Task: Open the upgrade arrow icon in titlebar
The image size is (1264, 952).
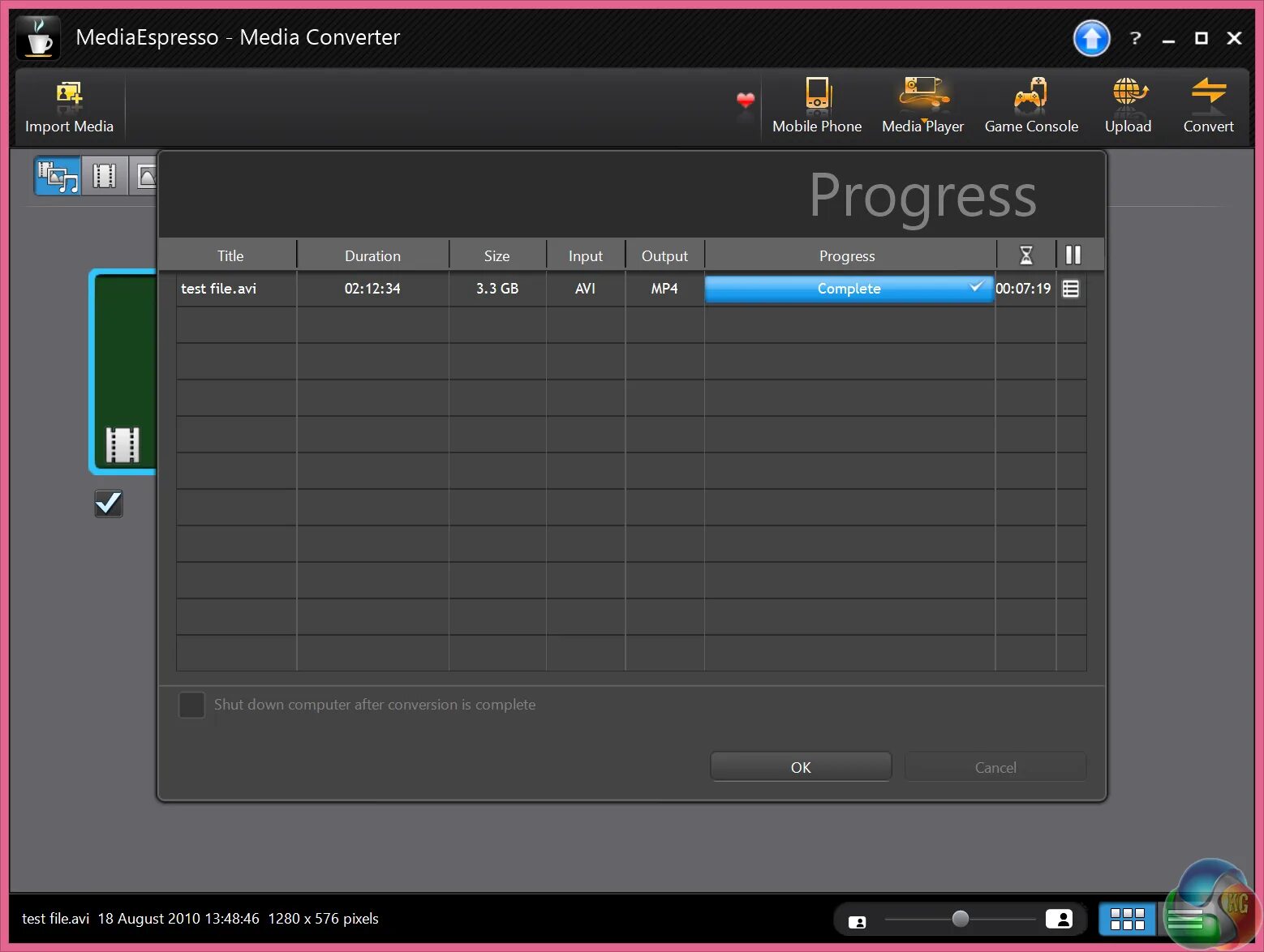Action: pyautogui.click(x=1091, y=37)
